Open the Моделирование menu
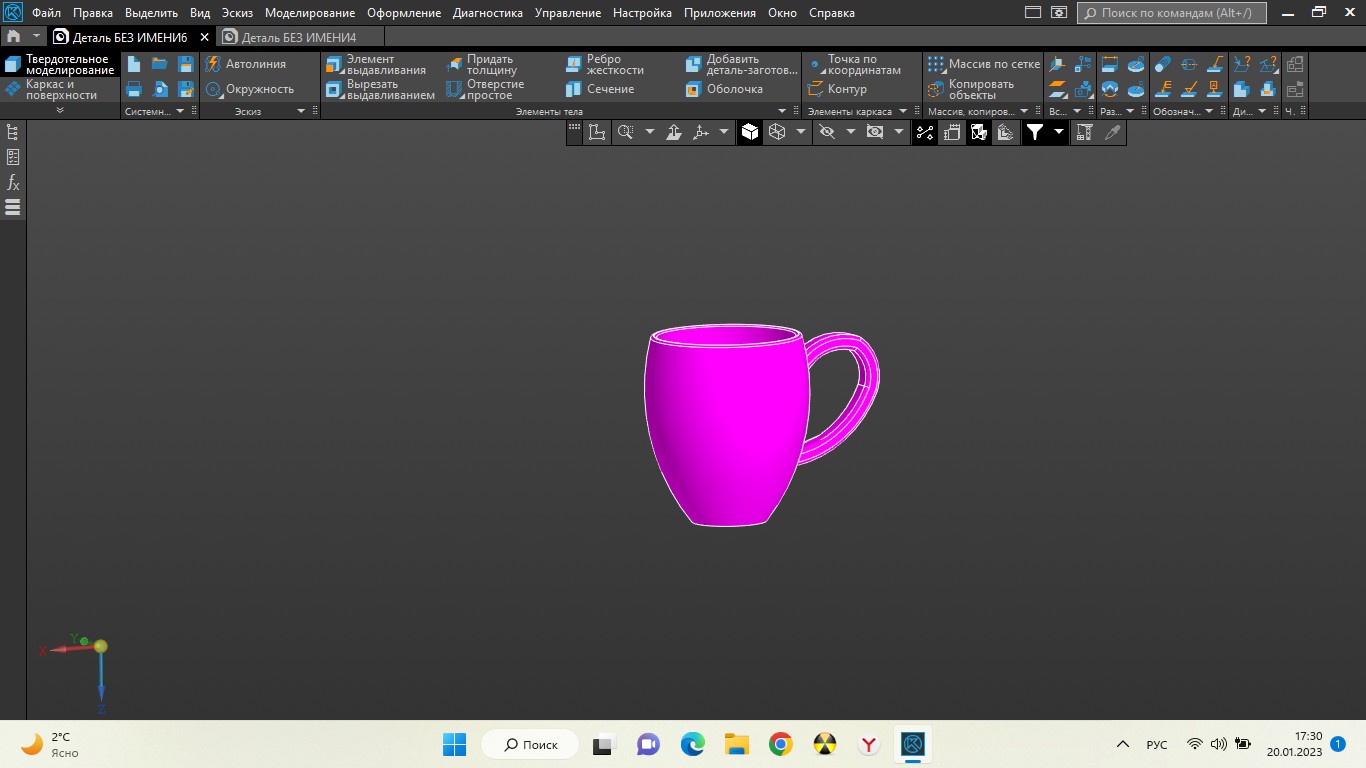This screenshot has height=768, width=1366. 309,13
